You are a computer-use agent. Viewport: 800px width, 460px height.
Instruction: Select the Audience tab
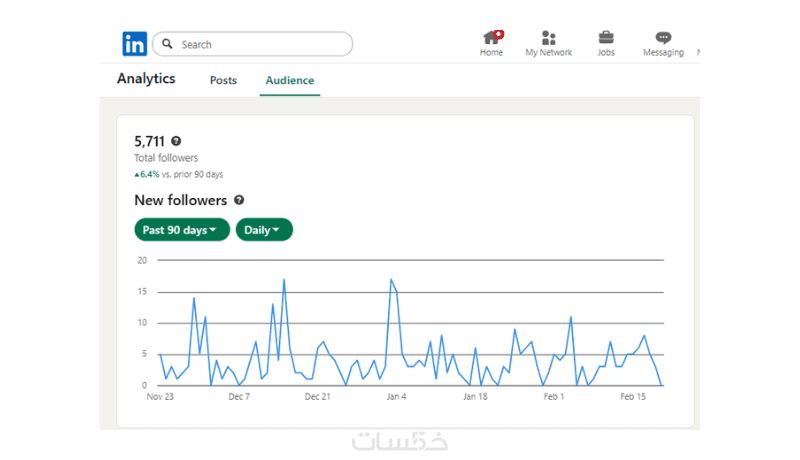289,80
